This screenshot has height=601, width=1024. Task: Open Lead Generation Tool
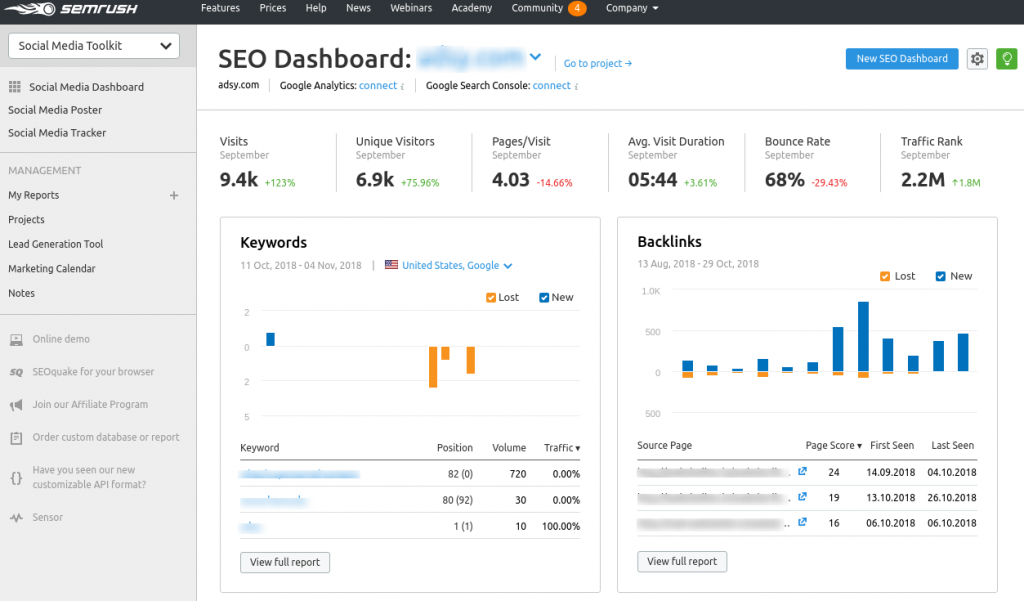[56, 244]
